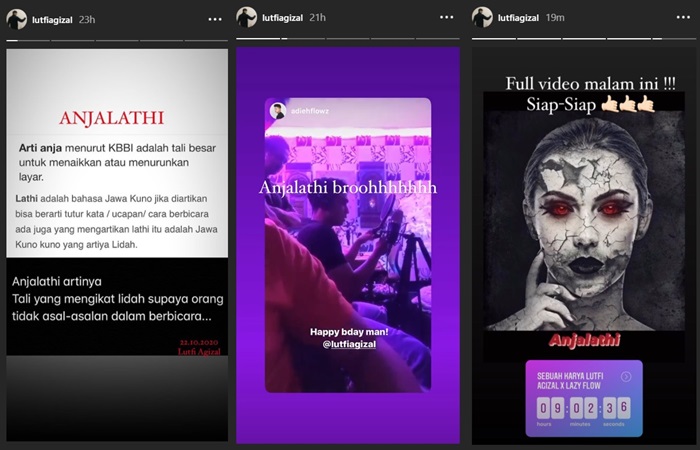Open profile picture in the 19m story
The height and width of the screenshot is (450, 700).
point(483,17)
